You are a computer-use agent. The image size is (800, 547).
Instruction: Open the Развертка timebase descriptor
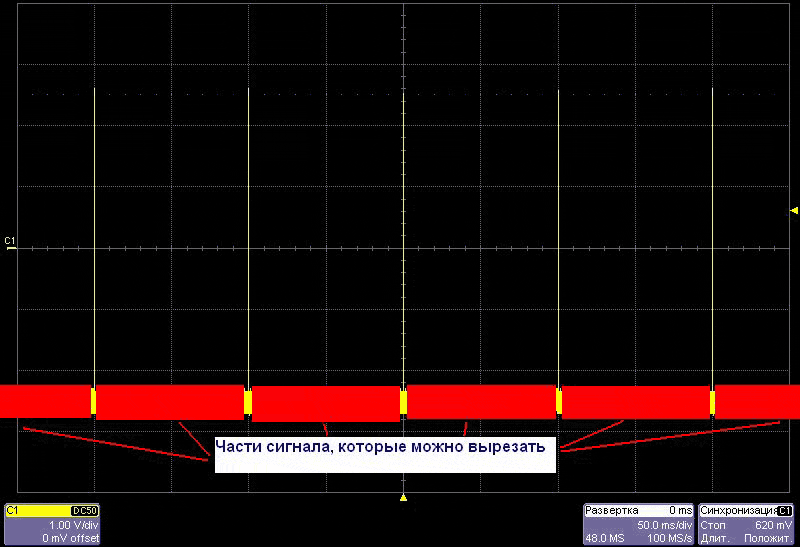pos(611,511)
